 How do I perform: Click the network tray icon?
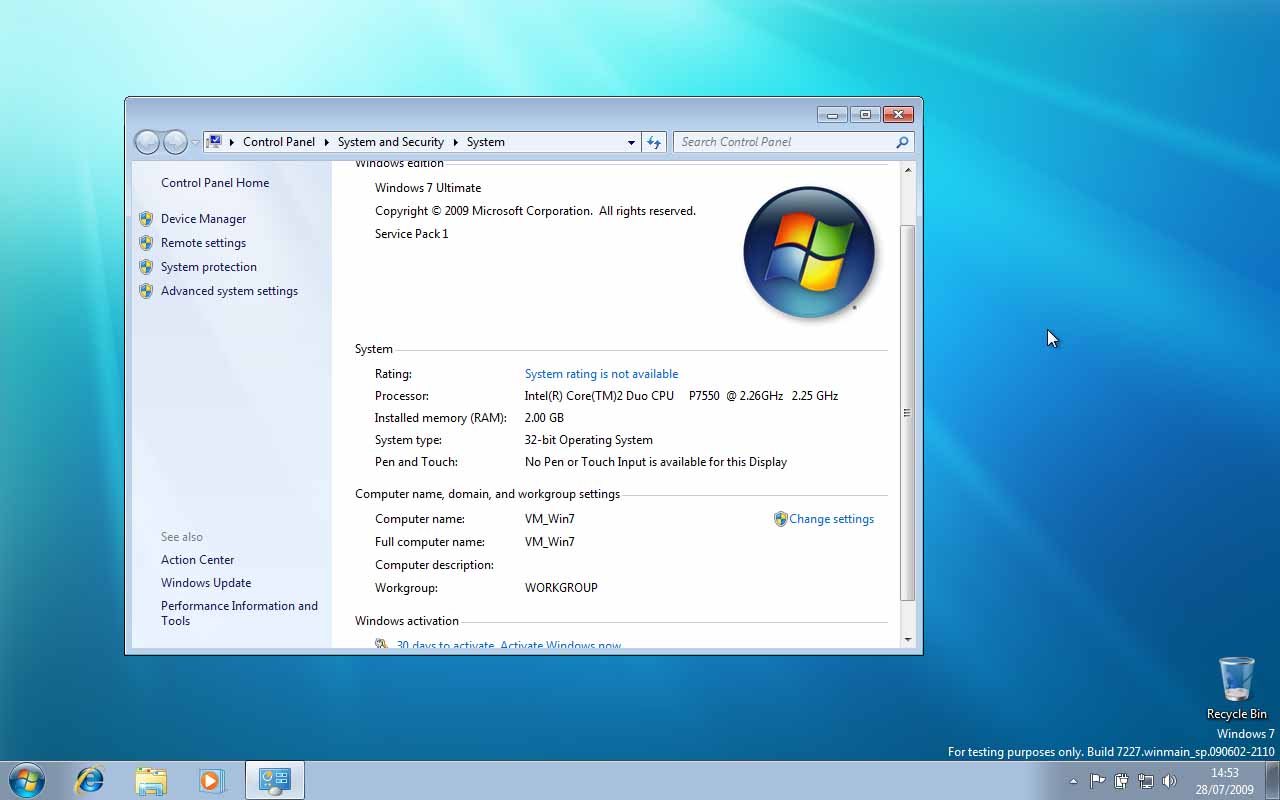pyautogui.click(x=1145, y=781)
